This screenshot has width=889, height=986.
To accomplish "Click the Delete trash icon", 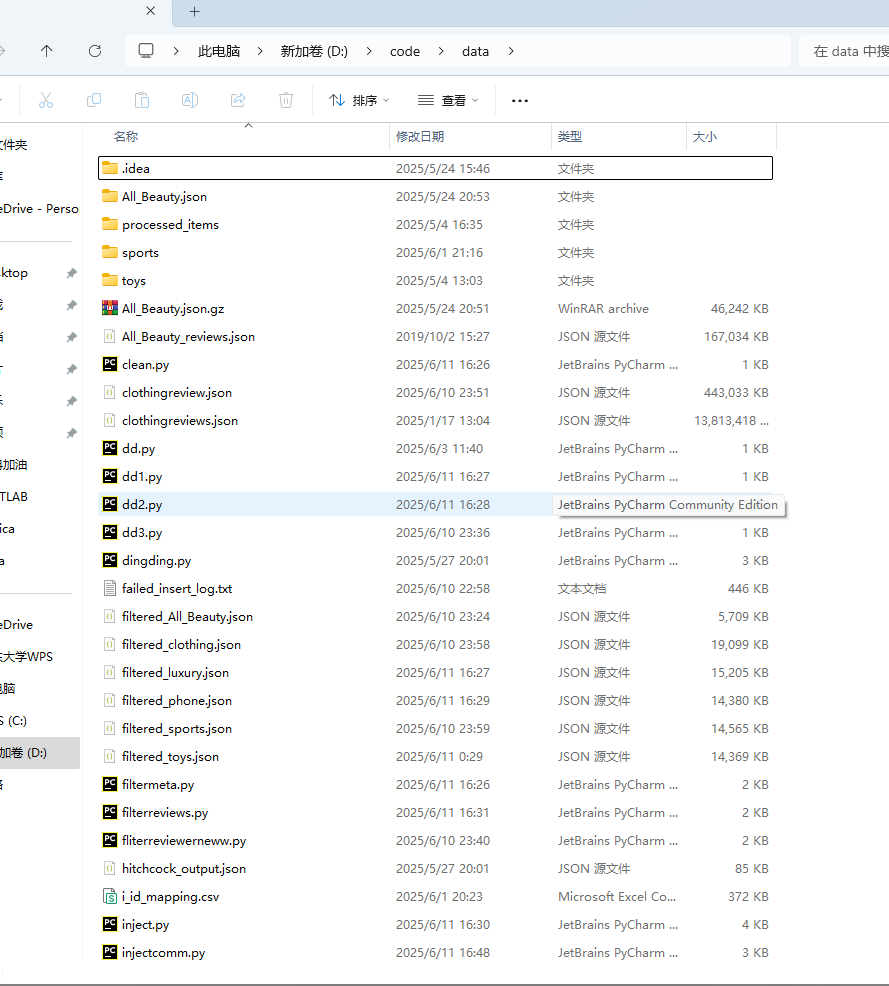I will (286, 100).
